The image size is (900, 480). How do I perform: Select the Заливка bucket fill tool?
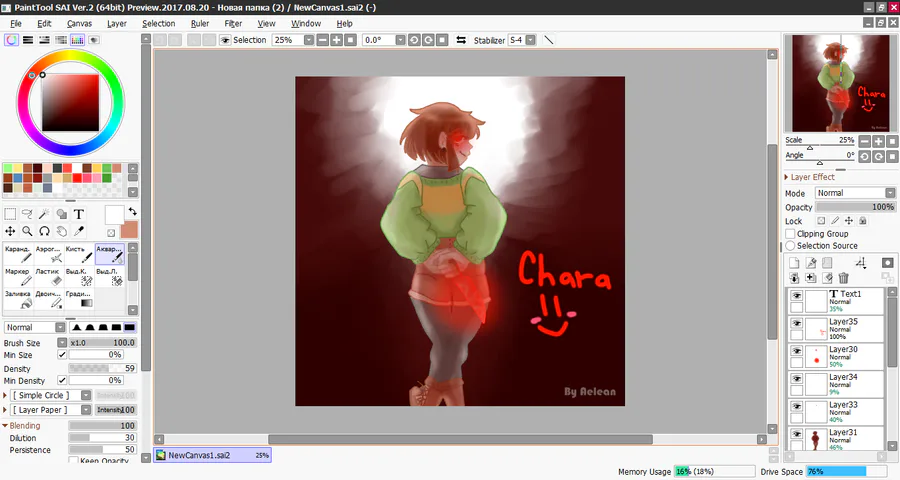click(18, 299)
